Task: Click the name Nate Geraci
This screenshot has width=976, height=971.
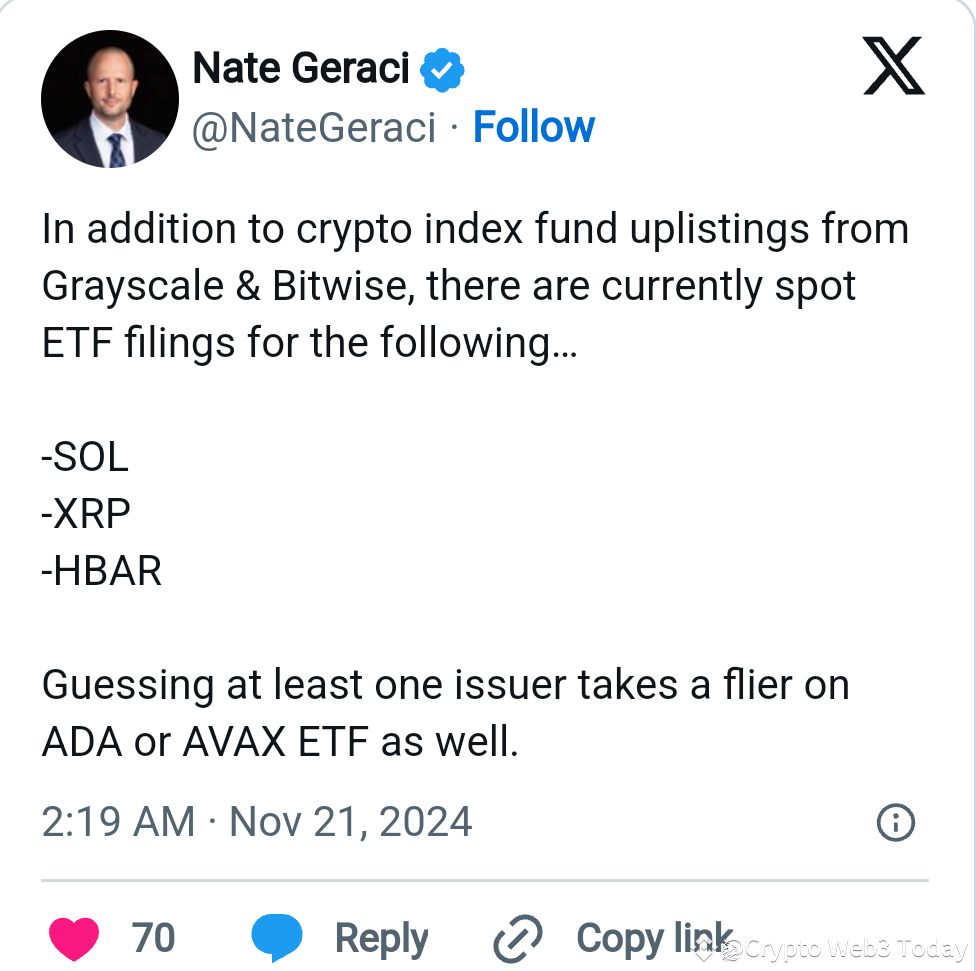Action: (x=300, y=67)
